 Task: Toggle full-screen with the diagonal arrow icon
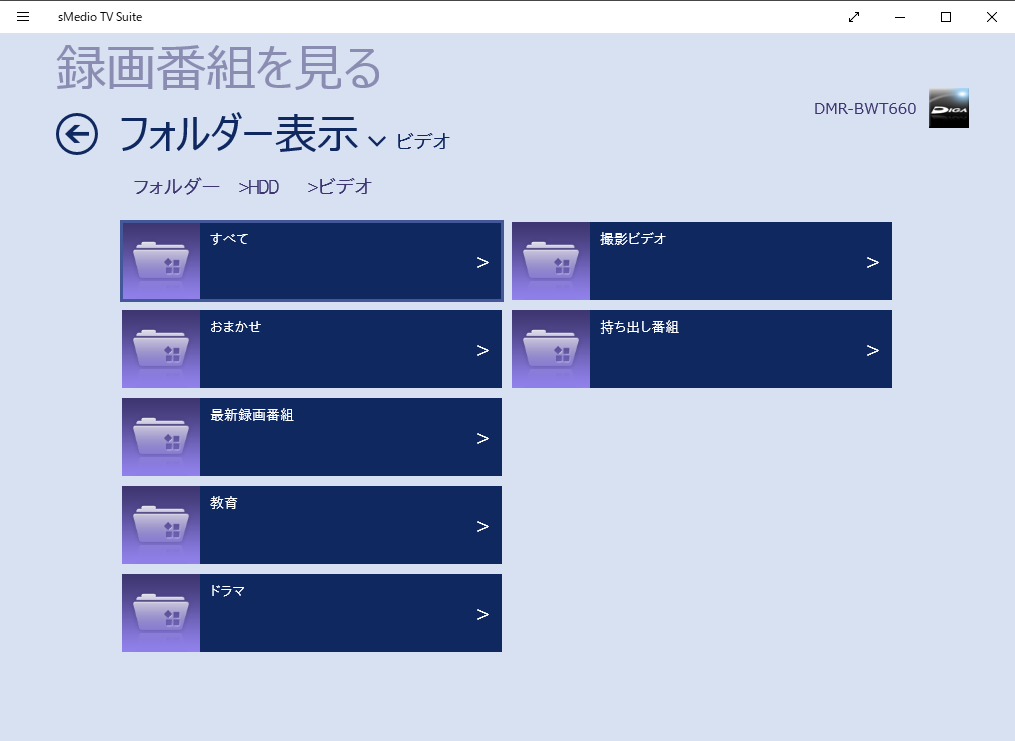pyautogui.click(x=854, y=17)
